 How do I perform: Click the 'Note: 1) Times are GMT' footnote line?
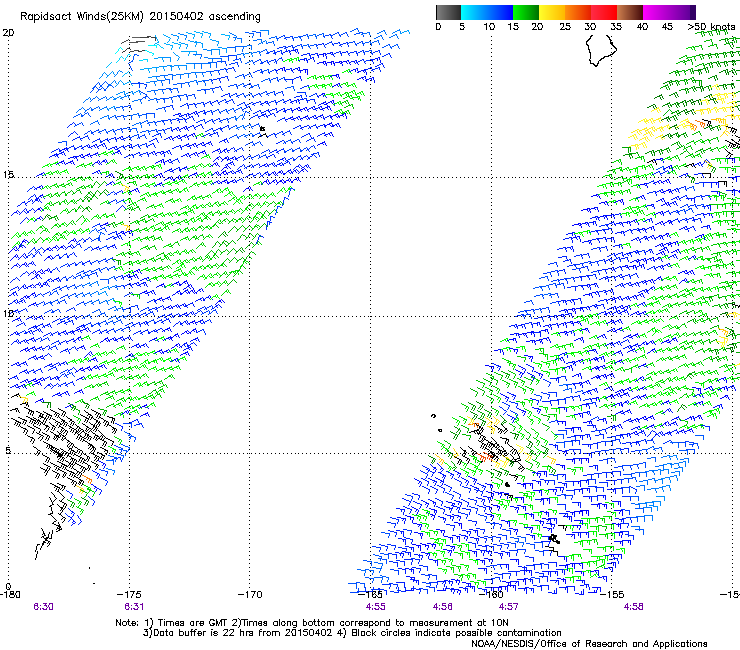click(311, 623)
